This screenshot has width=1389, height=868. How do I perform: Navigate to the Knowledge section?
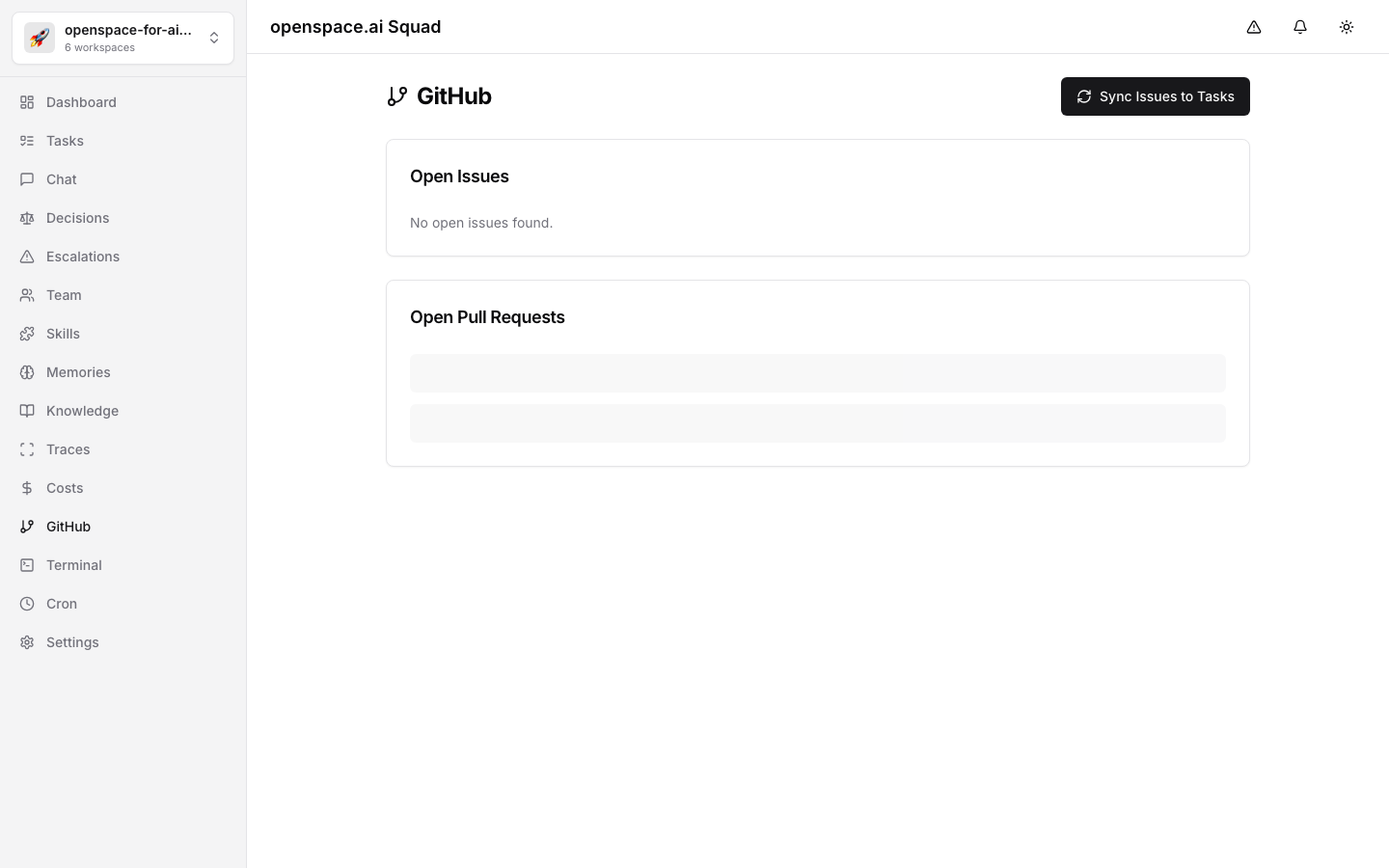[82, 411]
